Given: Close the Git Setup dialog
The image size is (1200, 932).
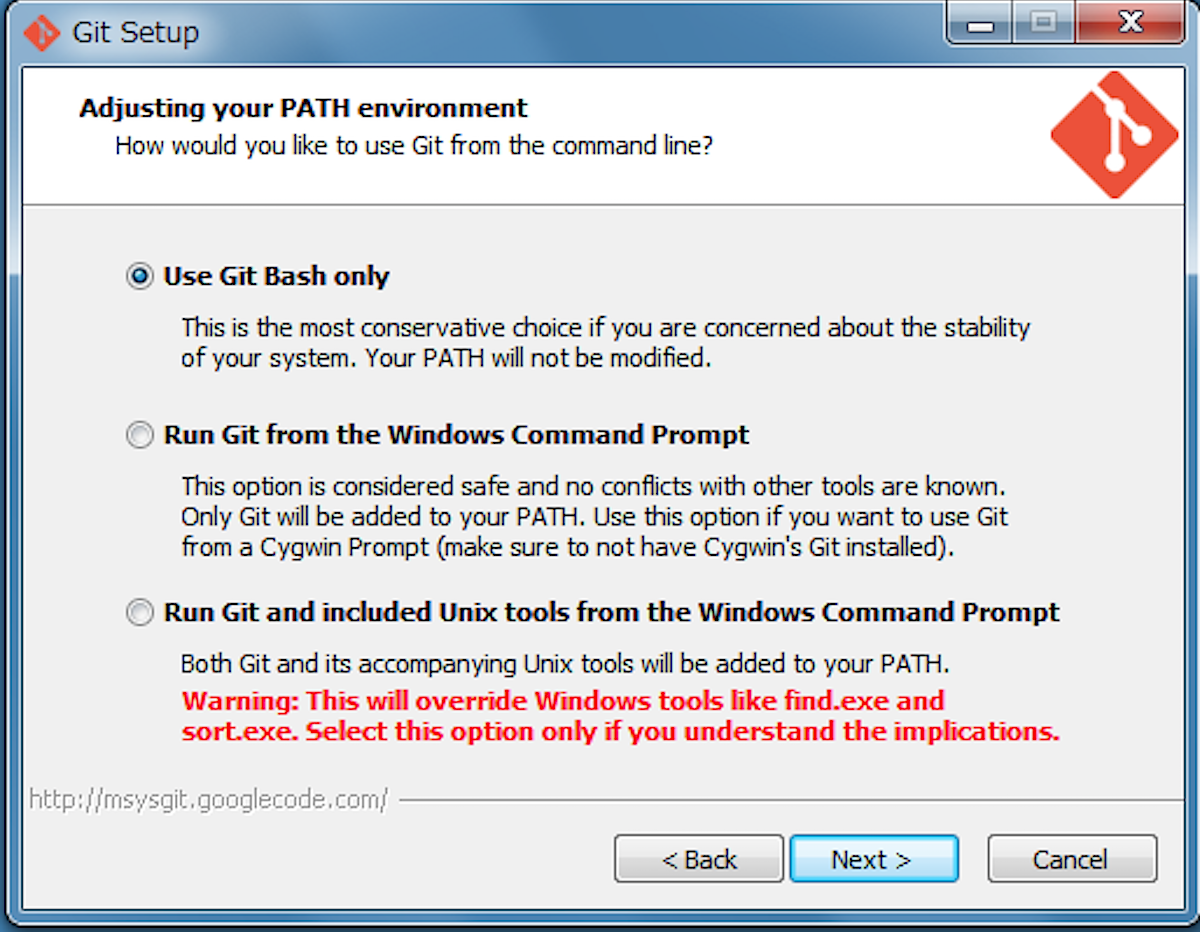Looking at the screenshot, I should (1129, 23).
